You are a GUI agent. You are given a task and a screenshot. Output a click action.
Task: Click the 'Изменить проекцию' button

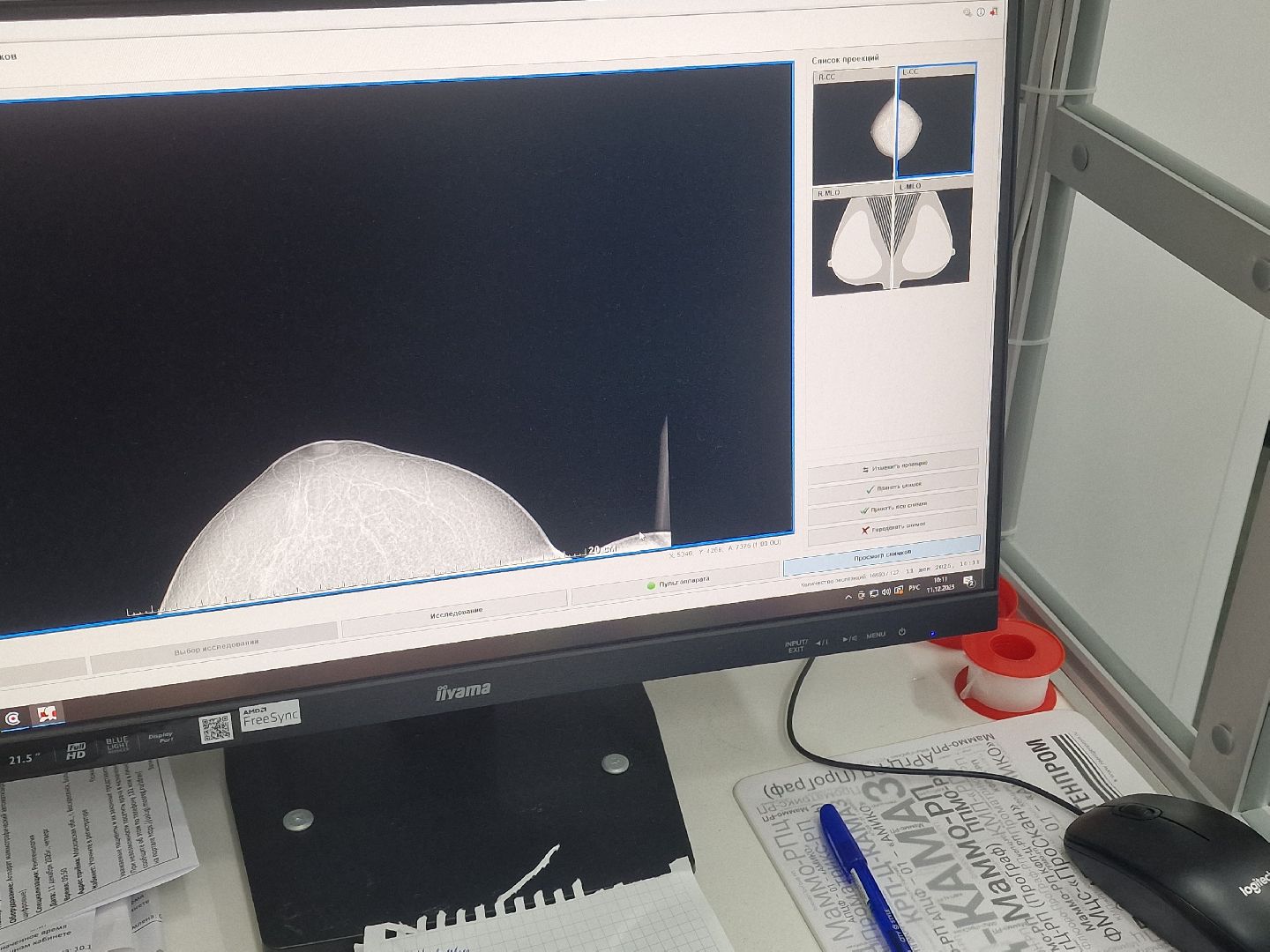[x=893, y=465]
